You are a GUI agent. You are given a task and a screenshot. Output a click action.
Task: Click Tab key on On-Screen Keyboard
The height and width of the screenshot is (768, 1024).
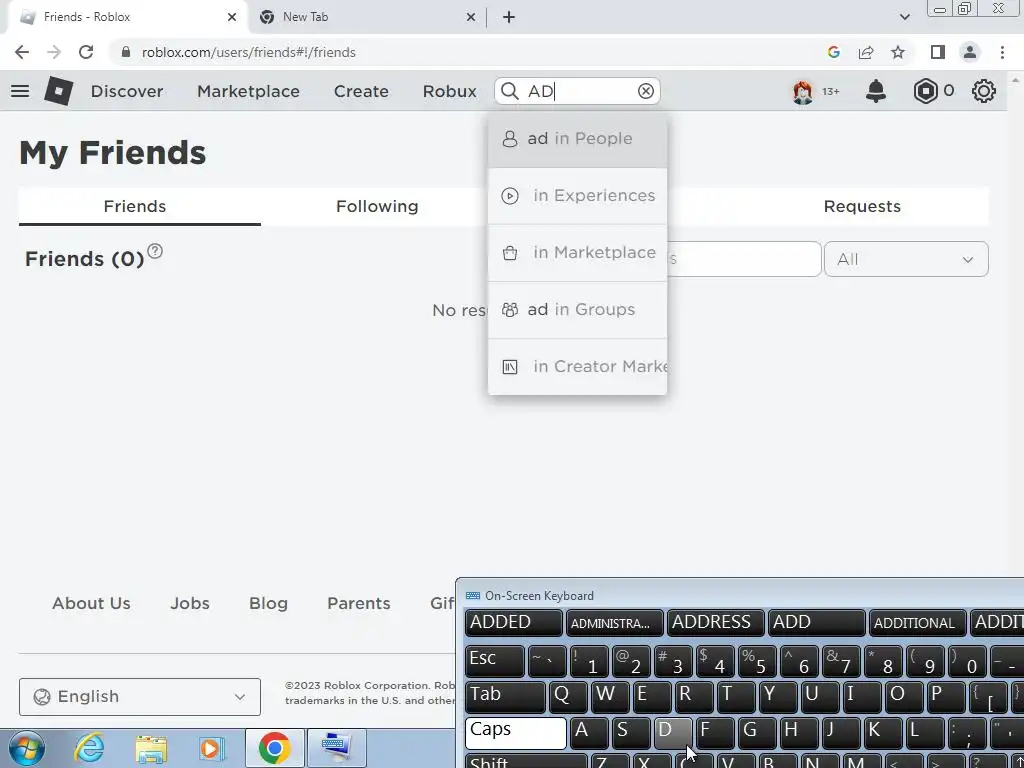[x=505, y=697]
